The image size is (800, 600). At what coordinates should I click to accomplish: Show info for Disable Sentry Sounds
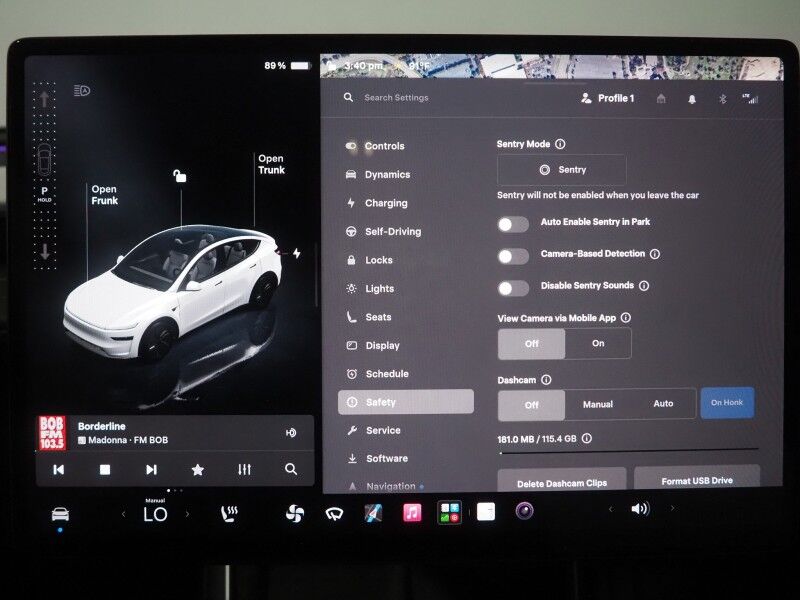(644, 286)
